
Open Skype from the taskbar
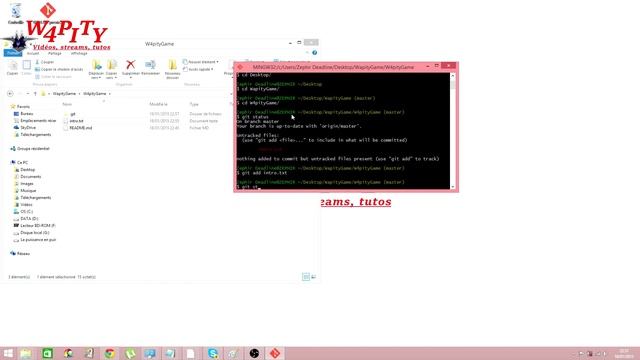tap(213, 353)
